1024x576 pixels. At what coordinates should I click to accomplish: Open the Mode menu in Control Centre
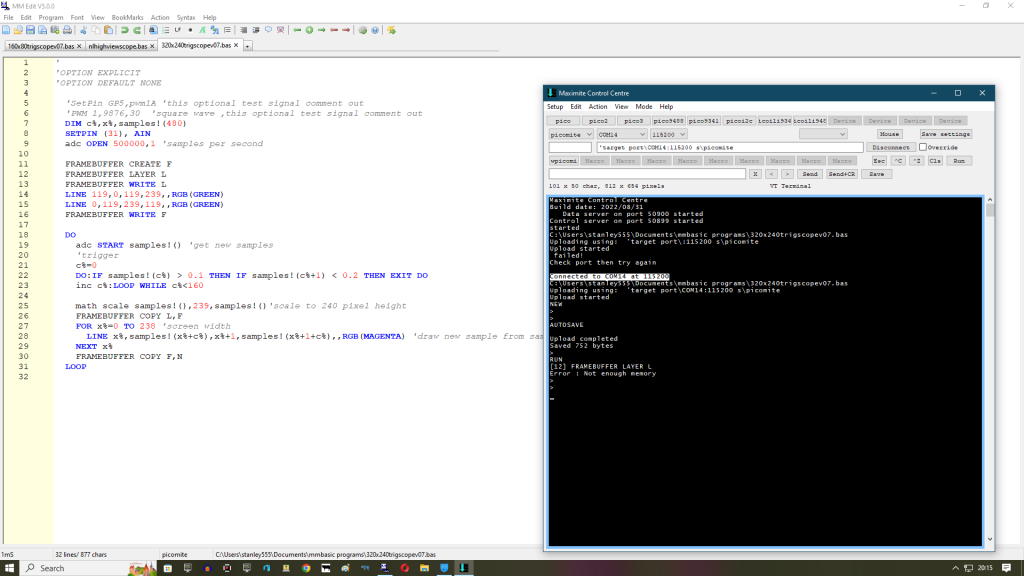point(644,106)
